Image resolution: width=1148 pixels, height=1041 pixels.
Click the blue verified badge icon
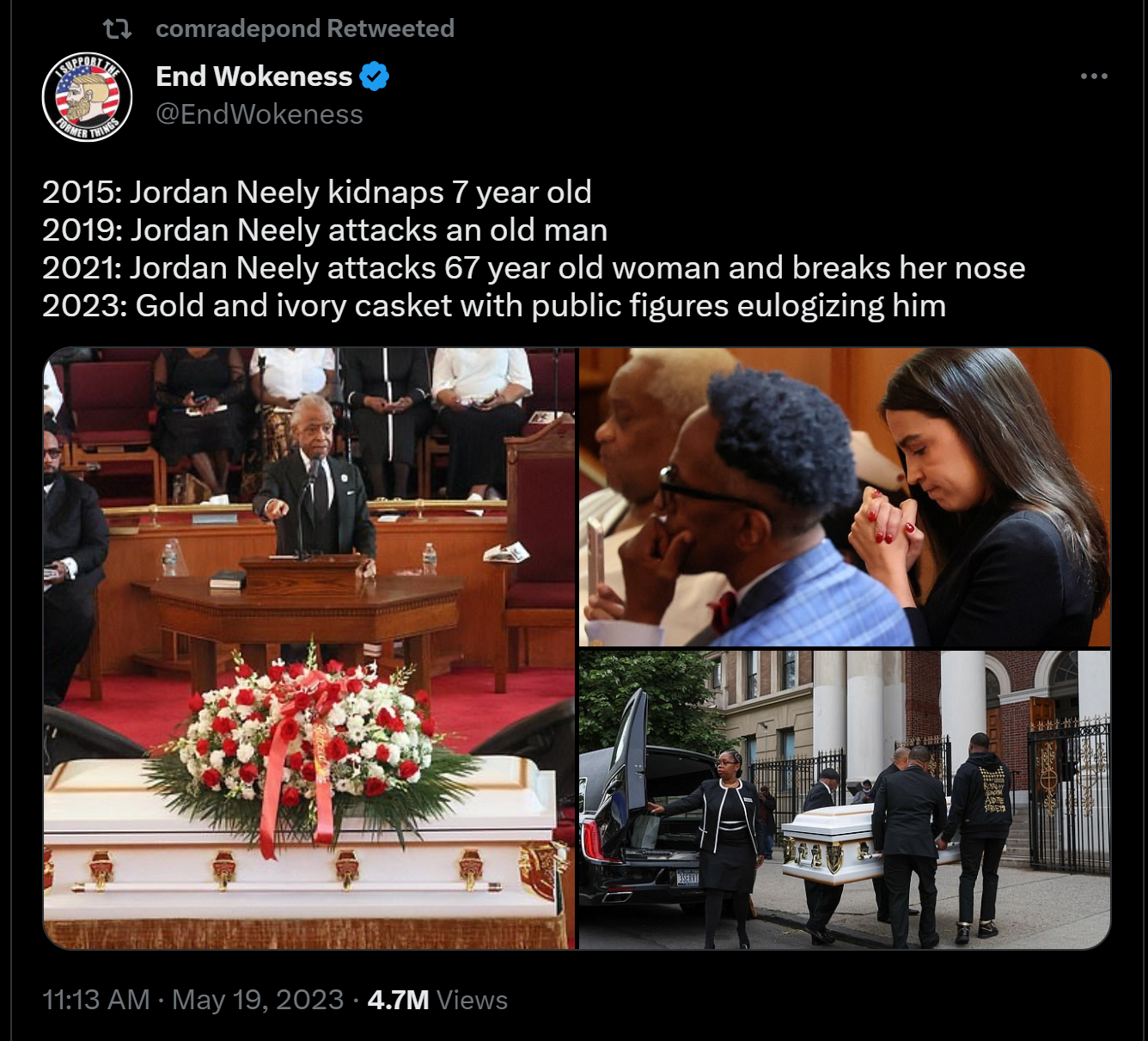click(374, 77)
